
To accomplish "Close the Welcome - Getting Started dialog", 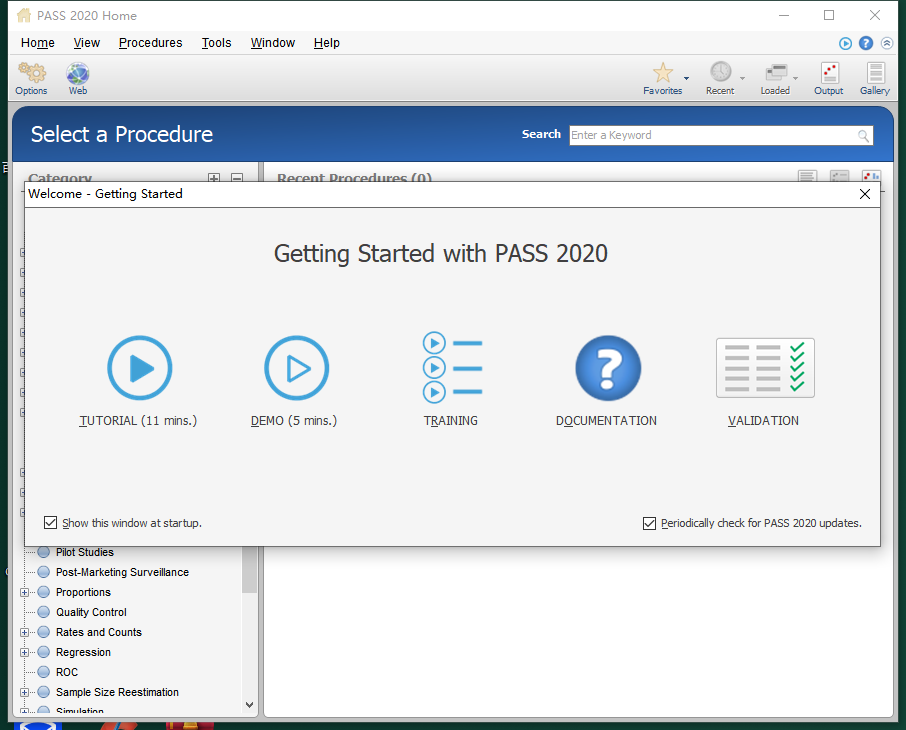I will click(x=864, y=194).
